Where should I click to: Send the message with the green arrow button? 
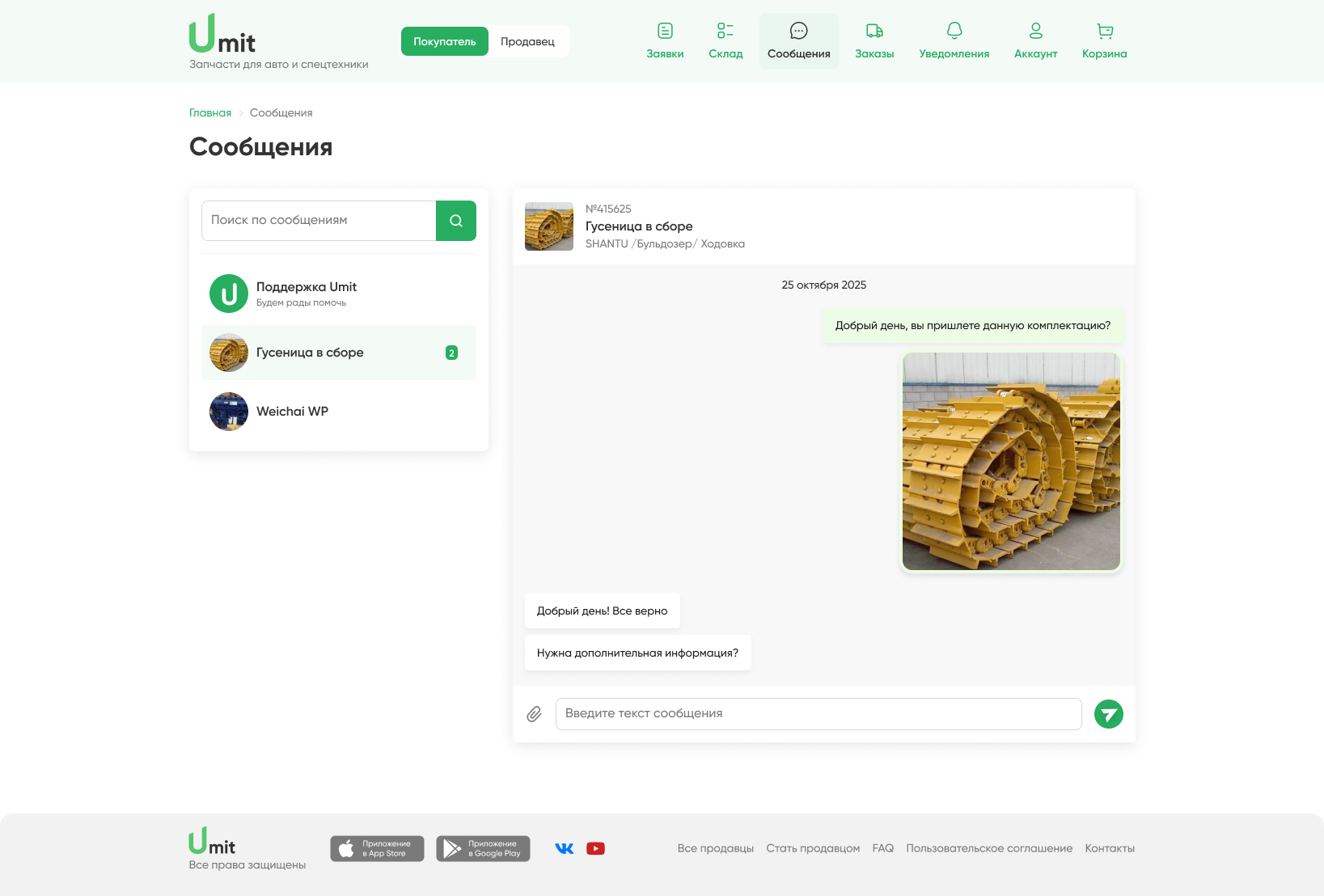[x=1109, y=714]
